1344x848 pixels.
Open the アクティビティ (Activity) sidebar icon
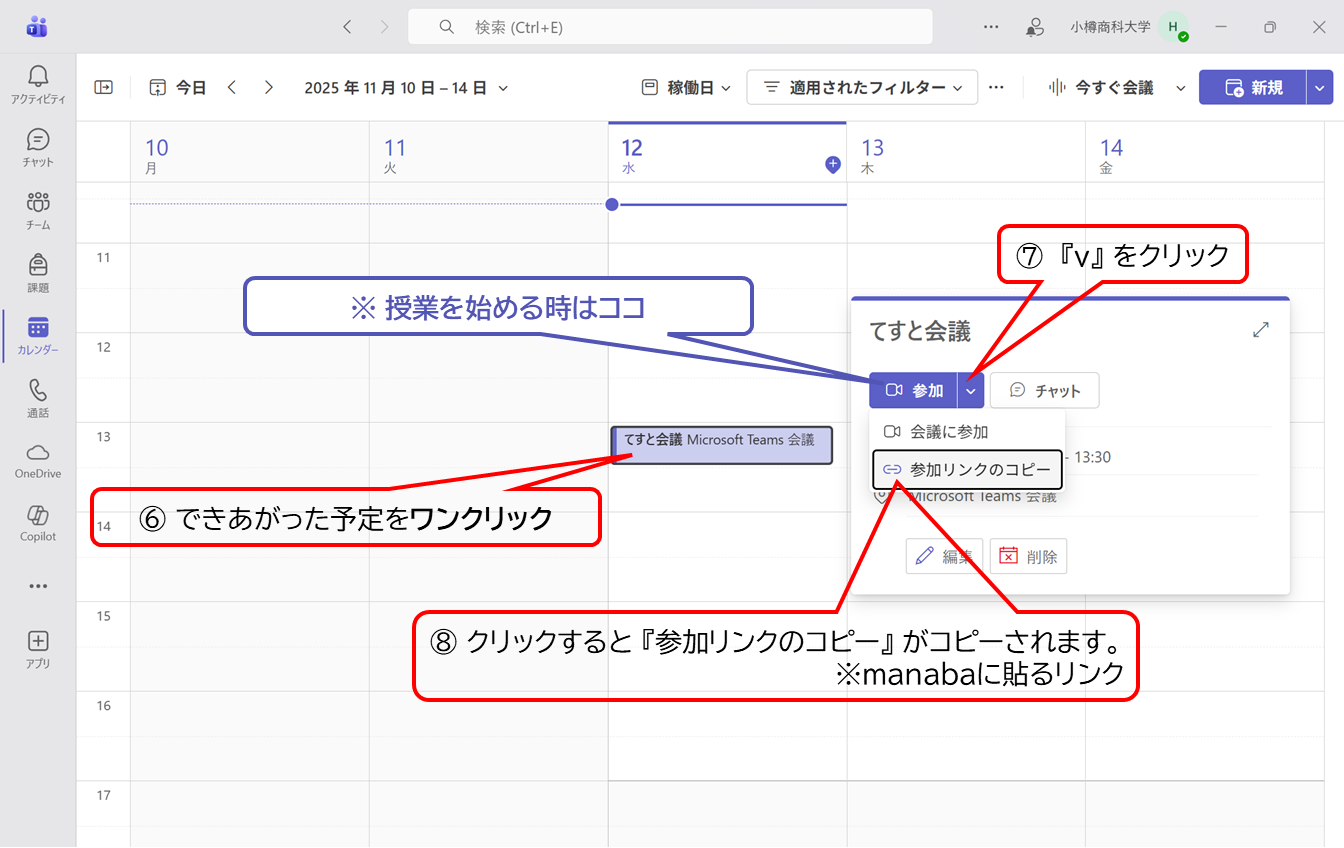(38, 85)
